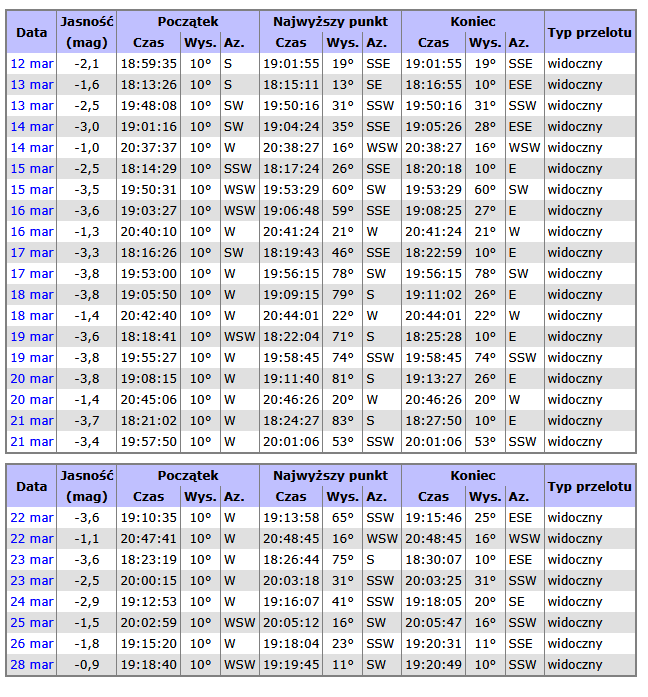Open 16 mar pass starting at 19:03:27
This screenshot has width=648, height=697.
click(x=32, y=210)
